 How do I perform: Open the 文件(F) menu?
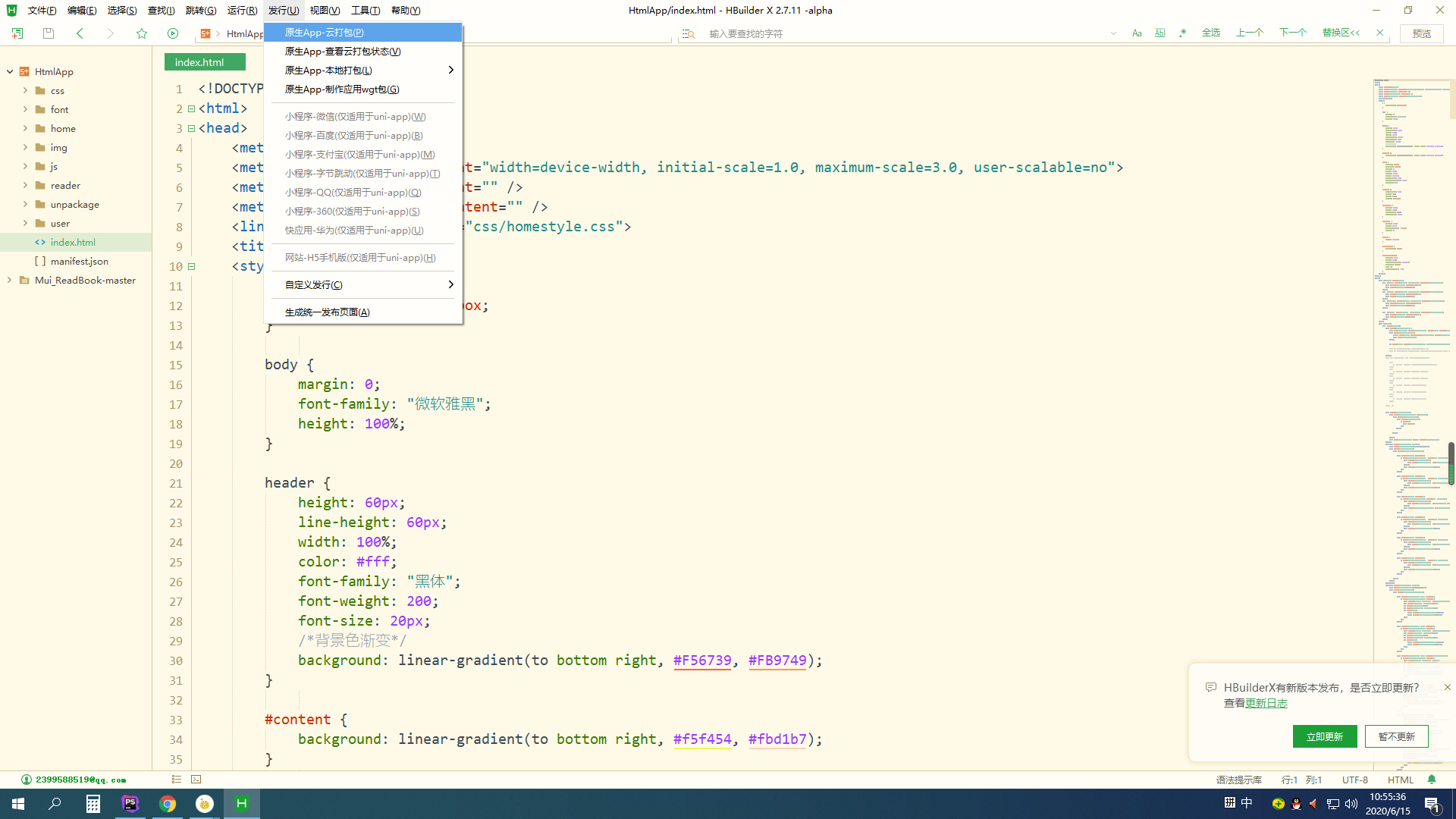click(42, 11)
